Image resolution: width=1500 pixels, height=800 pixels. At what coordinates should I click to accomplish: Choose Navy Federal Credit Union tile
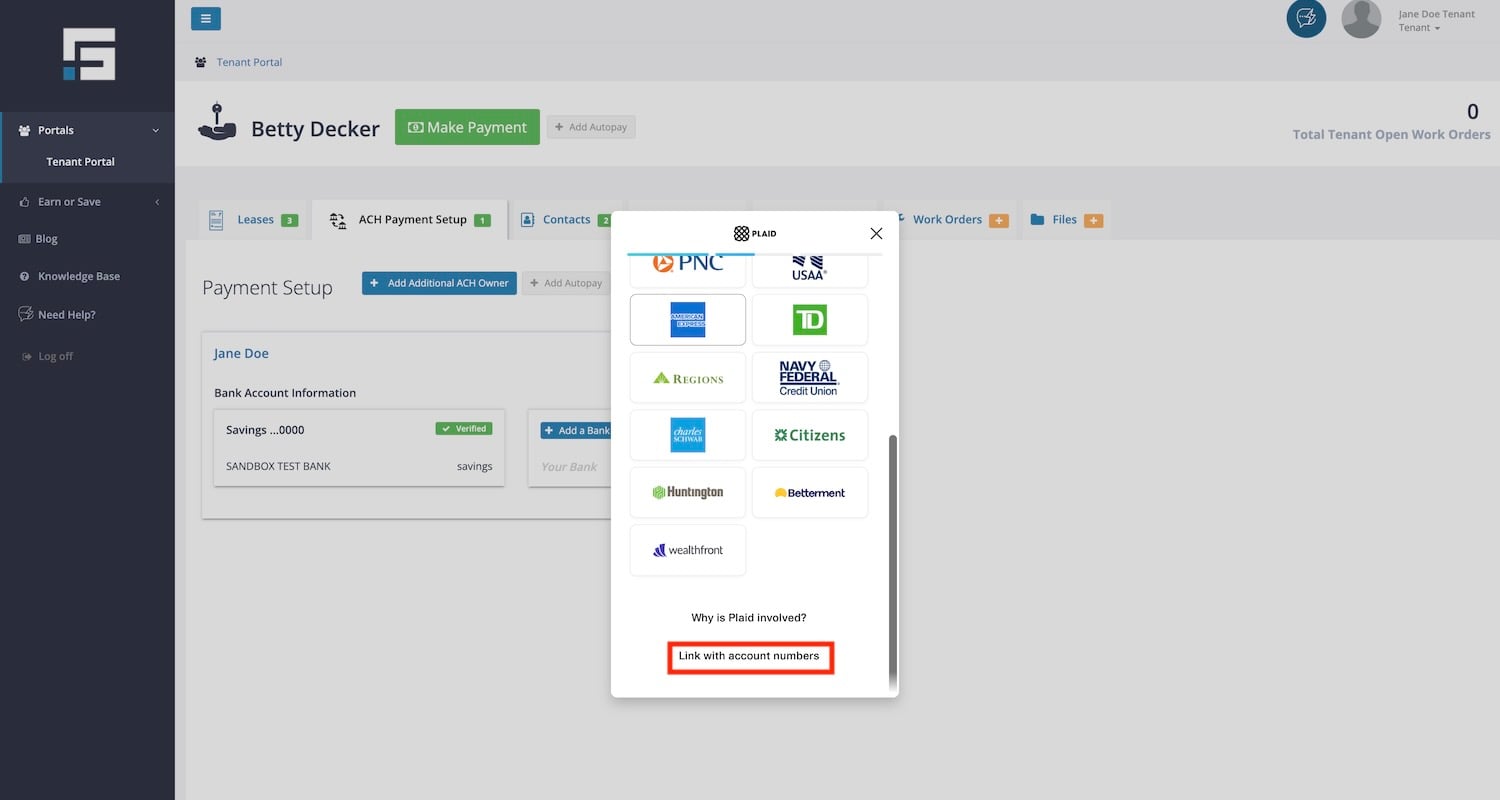coord(810,377)
